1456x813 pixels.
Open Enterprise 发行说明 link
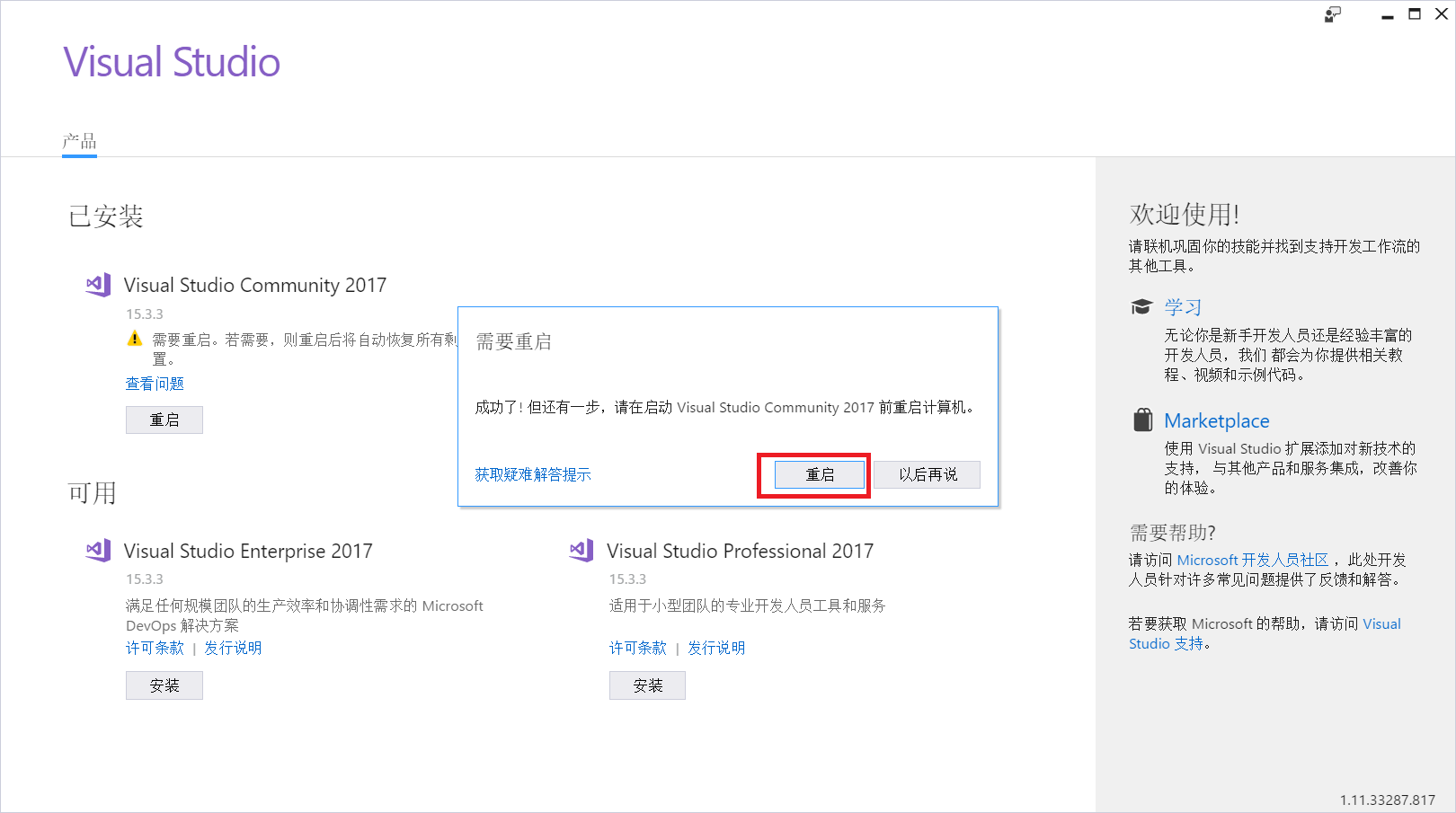click(233, 648)
